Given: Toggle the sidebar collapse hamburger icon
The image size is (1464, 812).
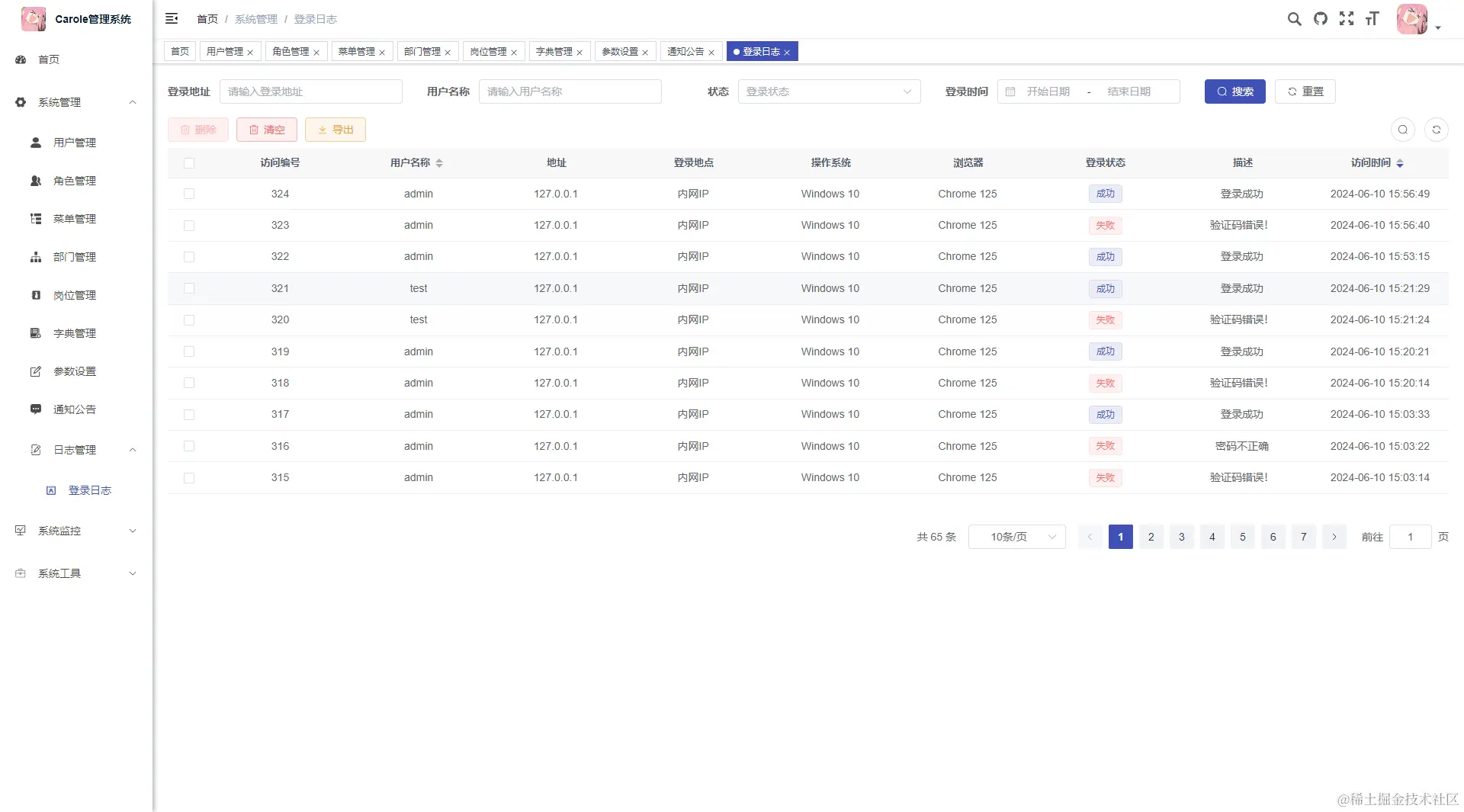Looking at the screenshot, I should (172, 18).
